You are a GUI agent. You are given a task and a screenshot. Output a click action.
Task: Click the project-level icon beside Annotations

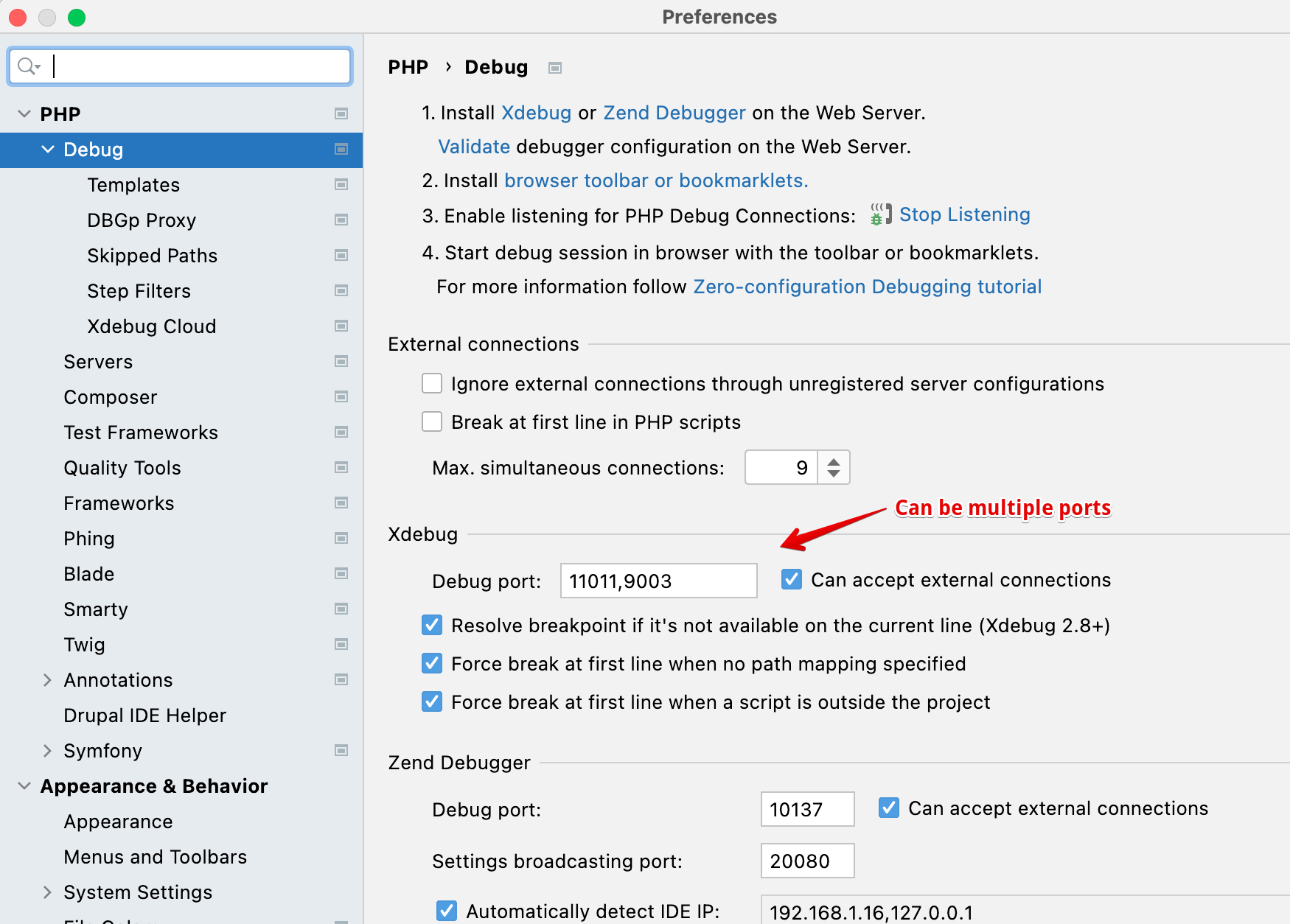click(x=341, y=679)
